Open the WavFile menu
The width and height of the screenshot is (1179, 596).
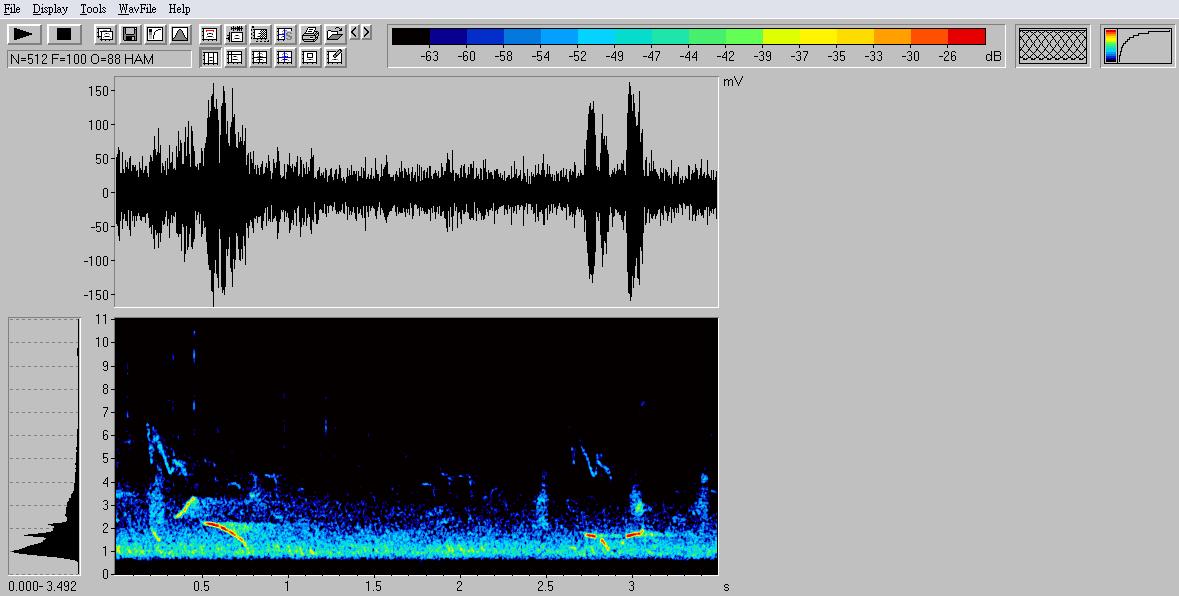pos(137,9)
